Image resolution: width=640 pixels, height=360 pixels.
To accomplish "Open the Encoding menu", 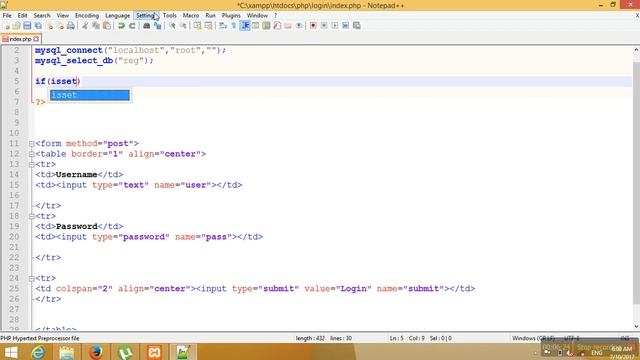I will point(87,16).
